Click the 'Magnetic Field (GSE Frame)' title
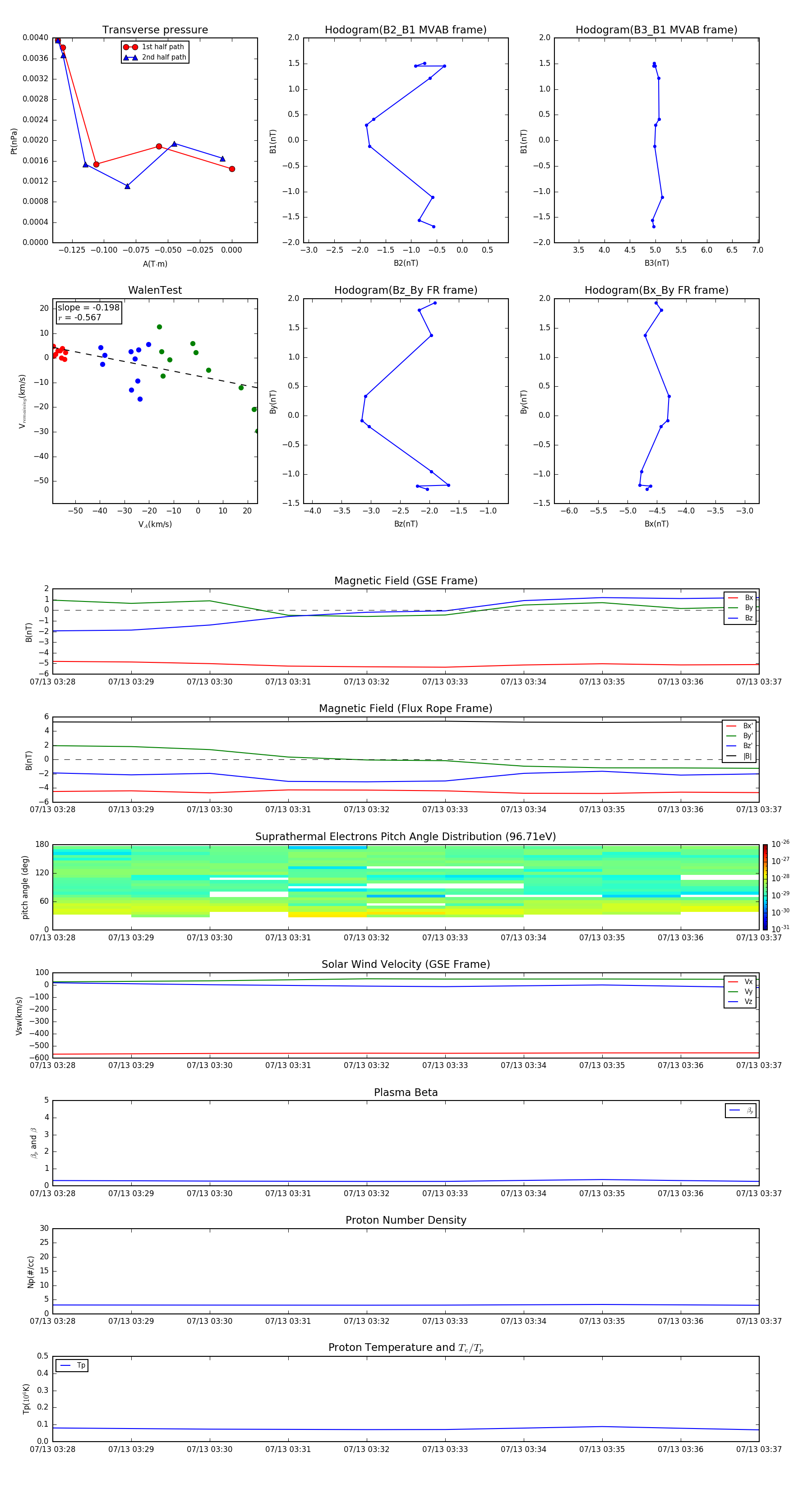The image size is (812, 1489). tap(406, 580)
